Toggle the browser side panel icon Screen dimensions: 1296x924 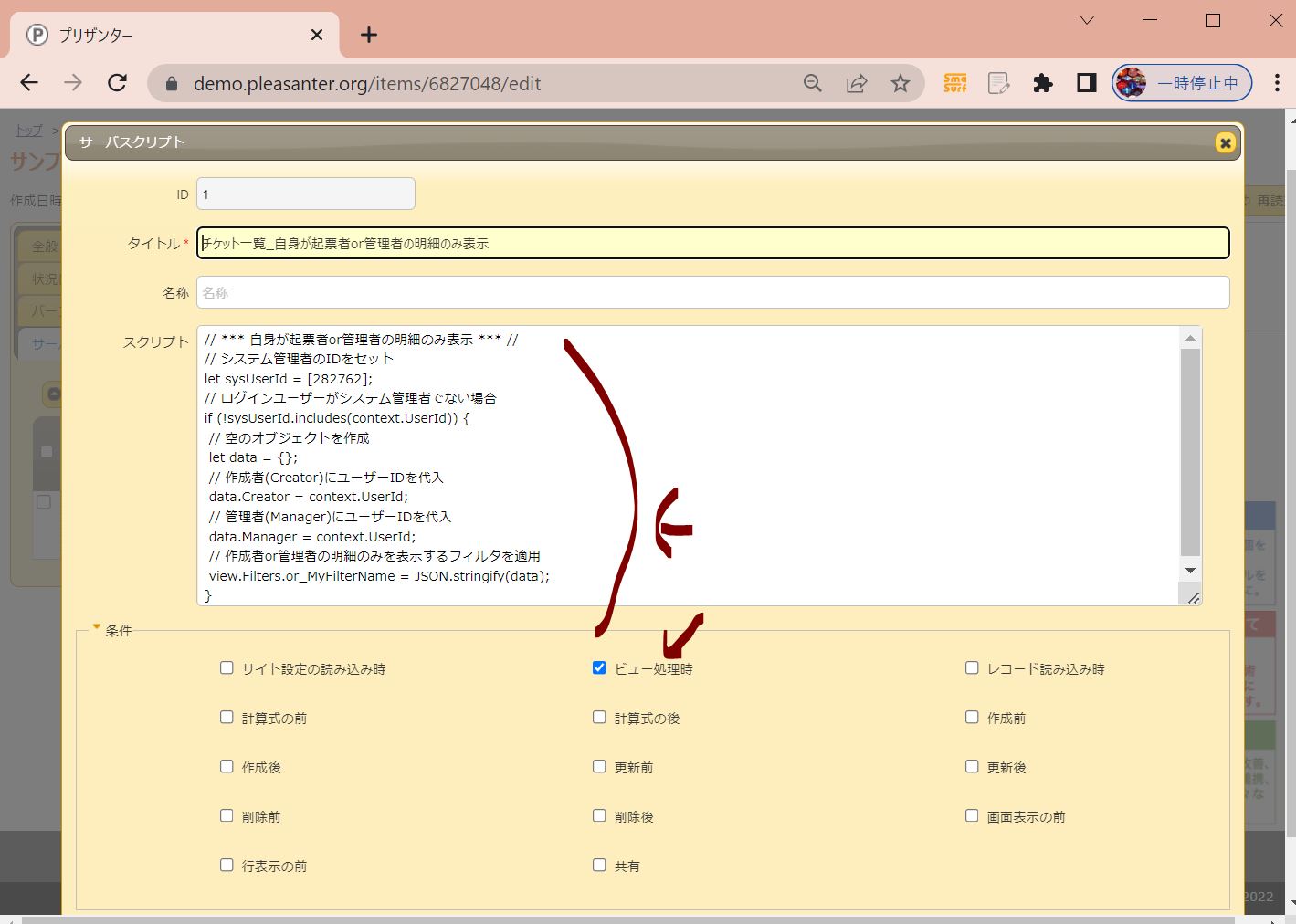coord(1086,83)
